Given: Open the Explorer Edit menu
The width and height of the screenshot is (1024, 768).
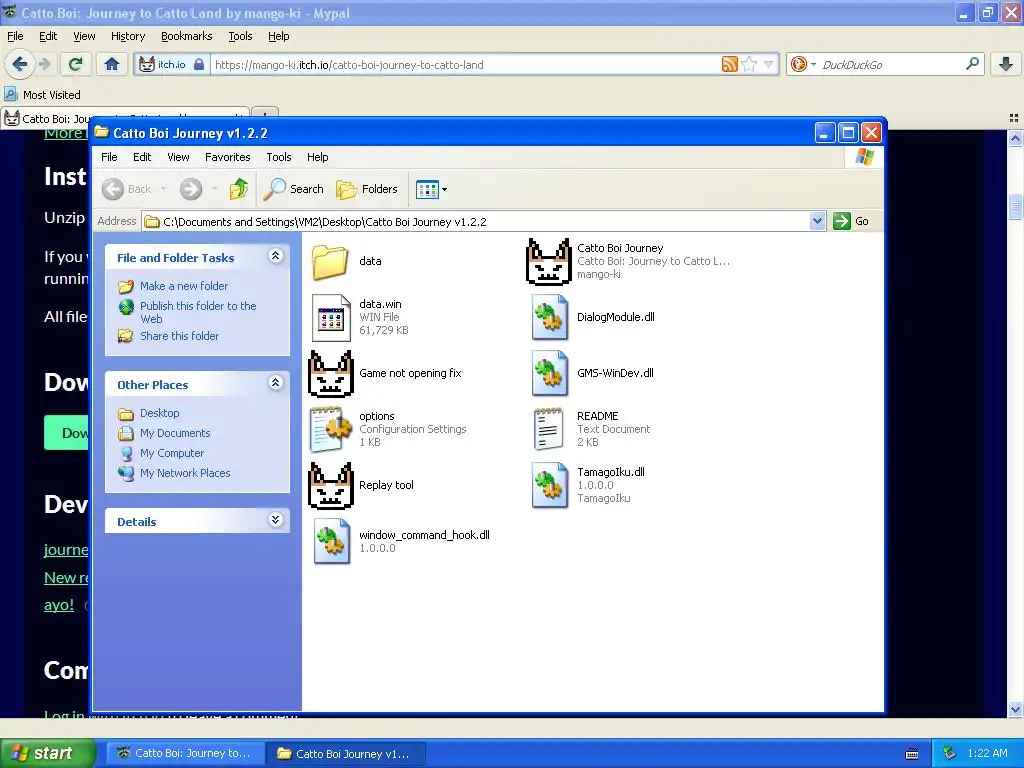Looking at the screenshot, I should pyautogui.click(x=142, y=157).
